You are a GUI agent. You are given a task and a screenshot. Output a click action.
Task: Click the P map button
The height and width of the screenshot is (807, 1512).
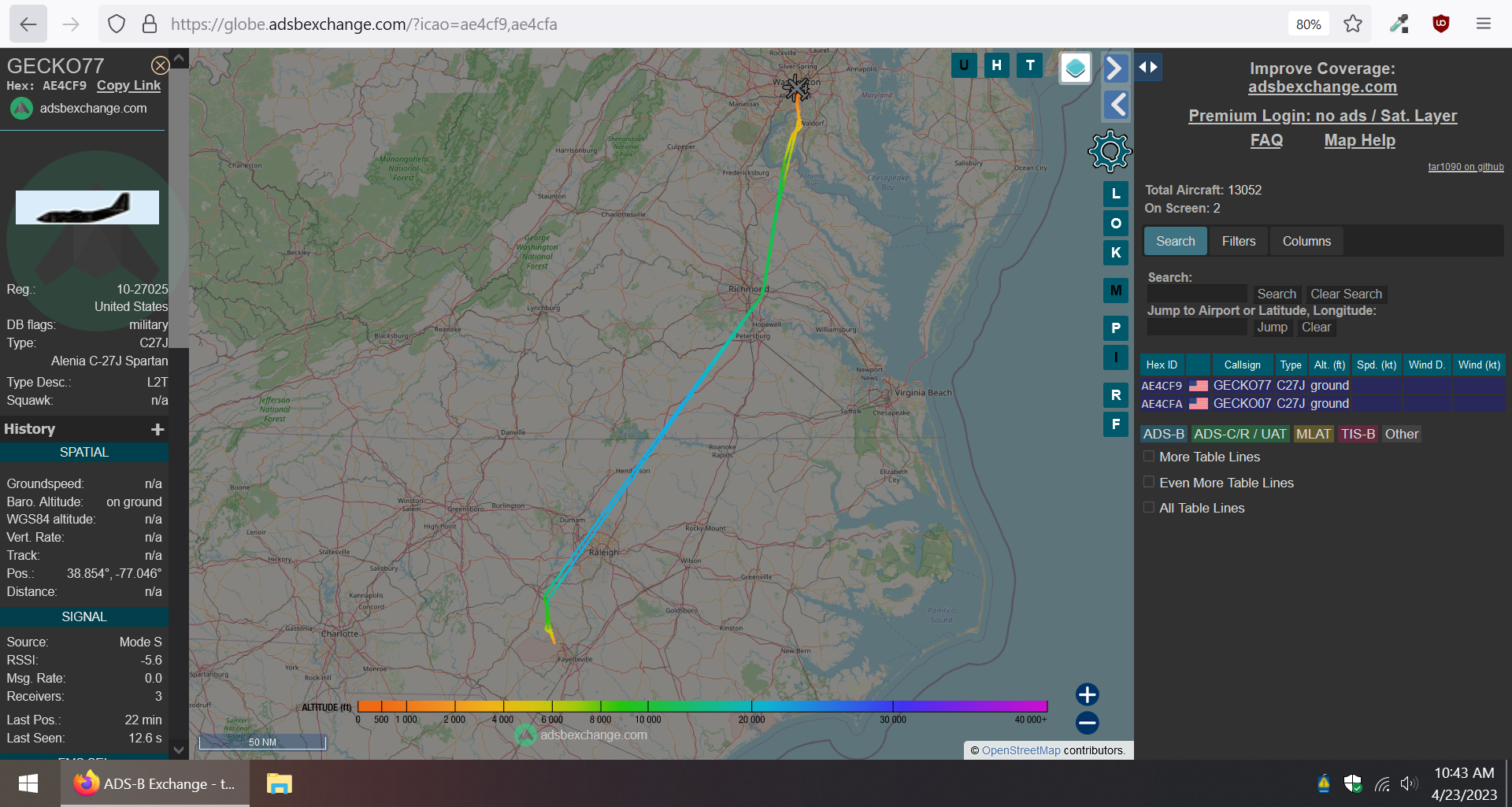1116,328
